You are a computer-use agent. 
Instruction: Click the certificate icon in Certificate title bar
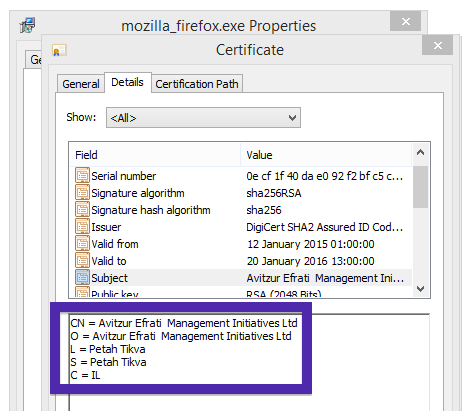pos(59,50)
